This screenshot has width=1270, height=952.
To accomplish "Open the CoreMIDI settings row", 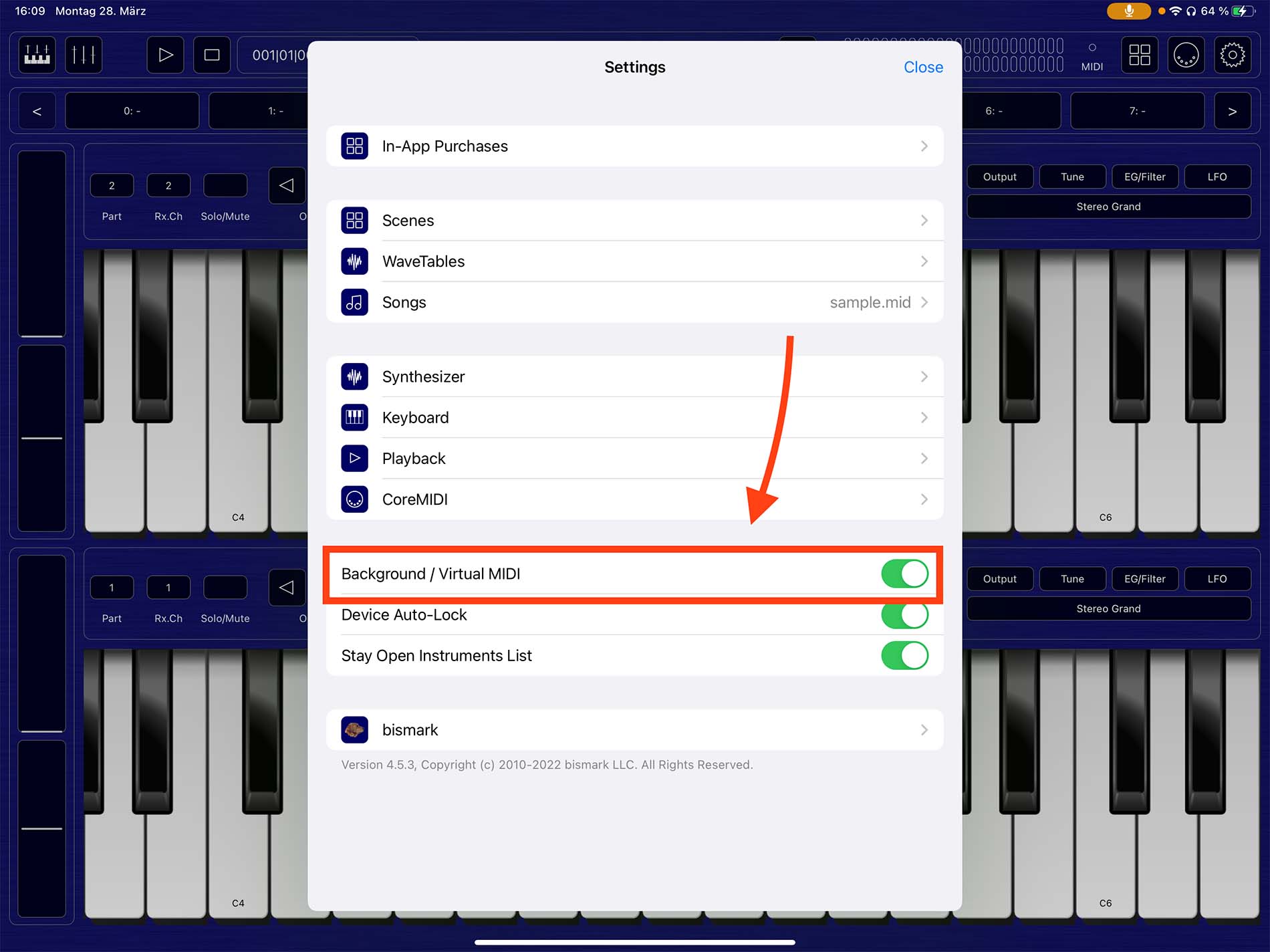I will pyautogui.click(x=634, y=499).
